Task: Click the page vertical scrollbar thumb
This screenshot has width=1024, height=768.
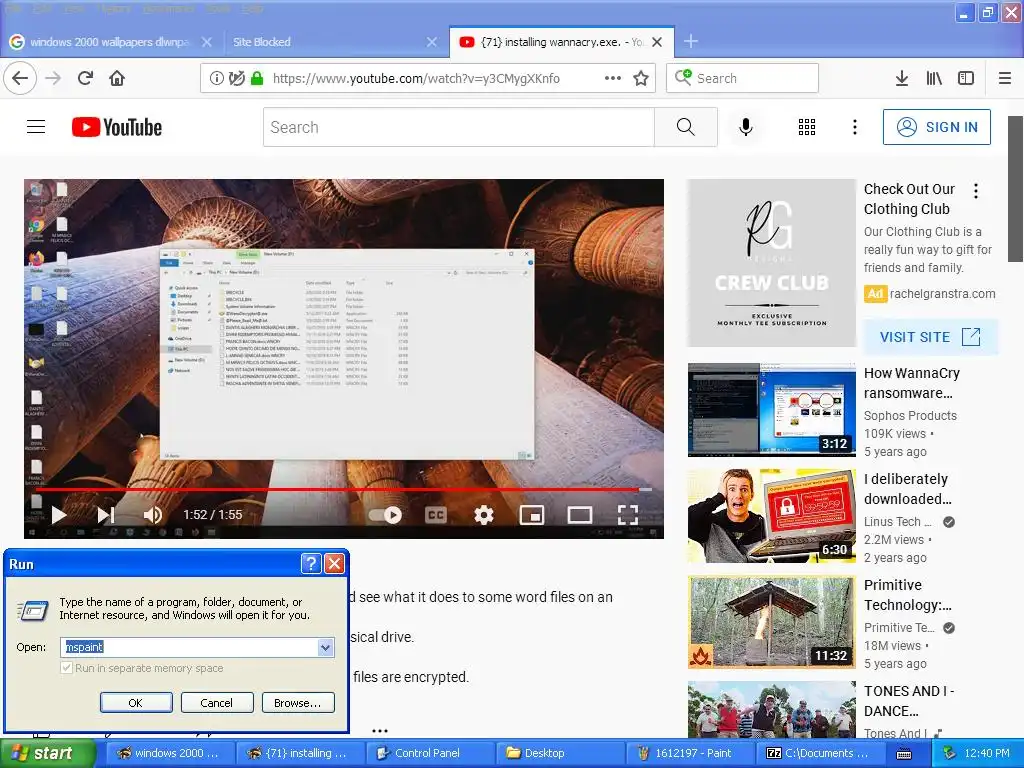Action: click(x=1016, y=189)
